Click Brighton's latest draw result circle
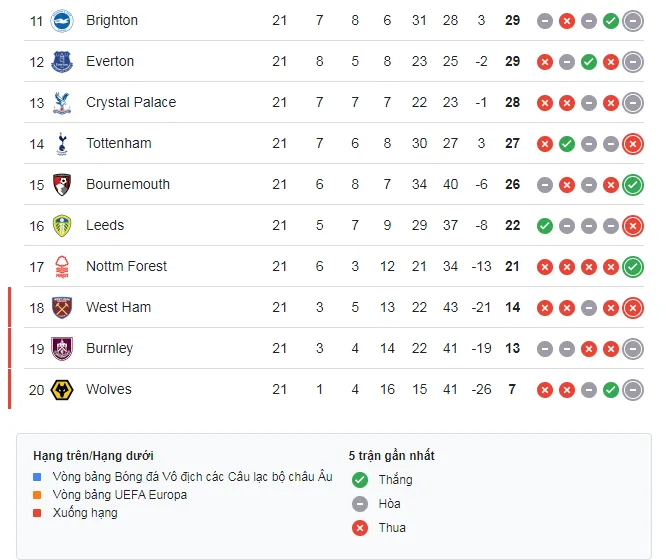The image size is (666, 560). [632, 20]
